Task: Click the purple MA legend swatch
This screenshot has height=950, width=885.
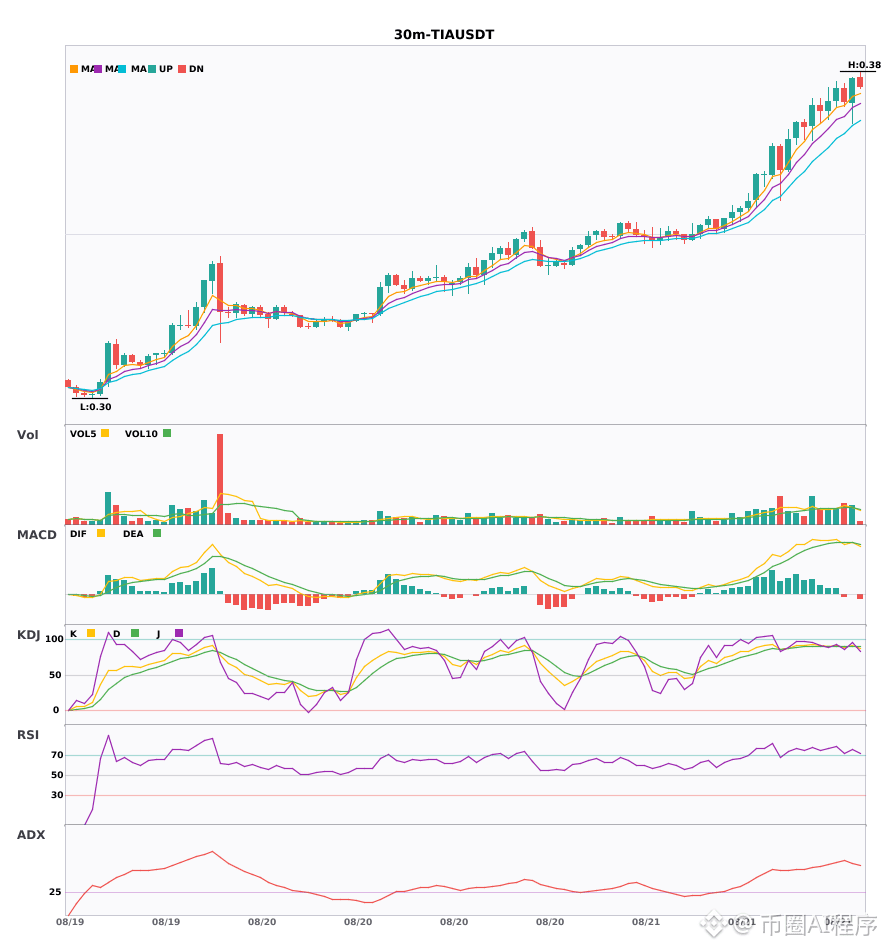Action: point(98,69)
